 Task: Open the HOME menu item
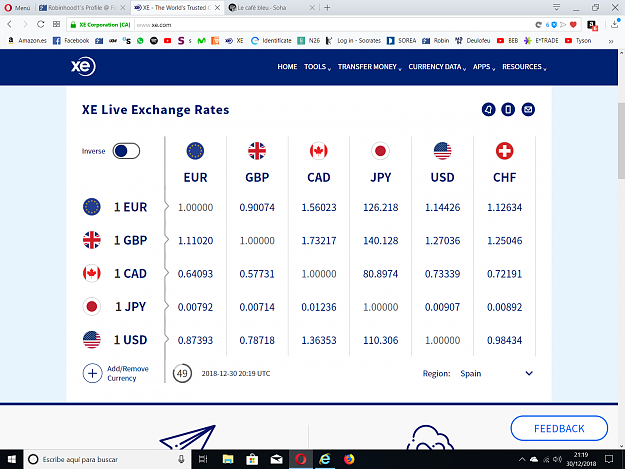point(287,67)
